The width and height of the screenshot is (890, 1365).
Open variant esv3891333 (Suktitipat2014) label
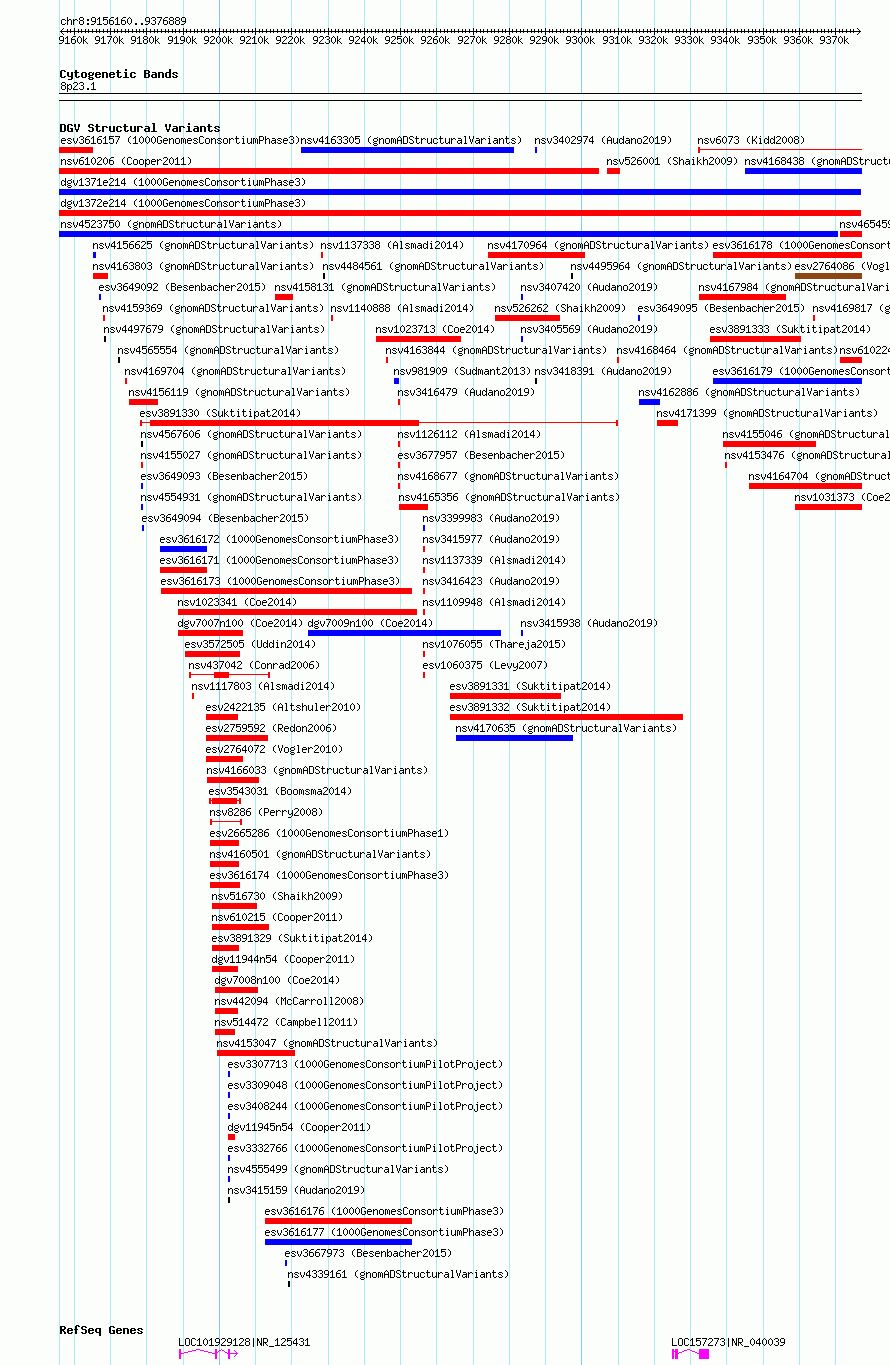pos(790,329)
